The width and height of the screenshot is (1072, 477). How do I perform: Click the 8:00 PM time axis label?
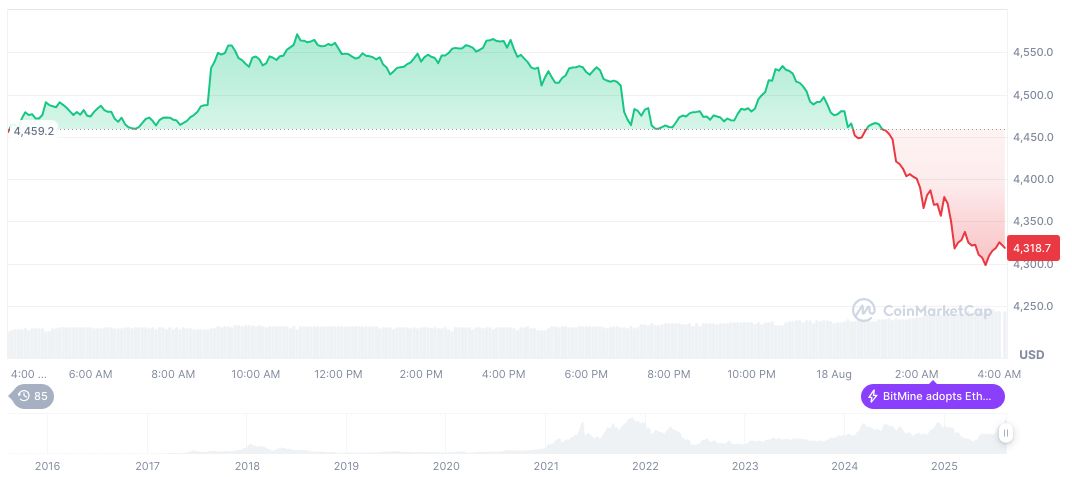tap(668, 374)
